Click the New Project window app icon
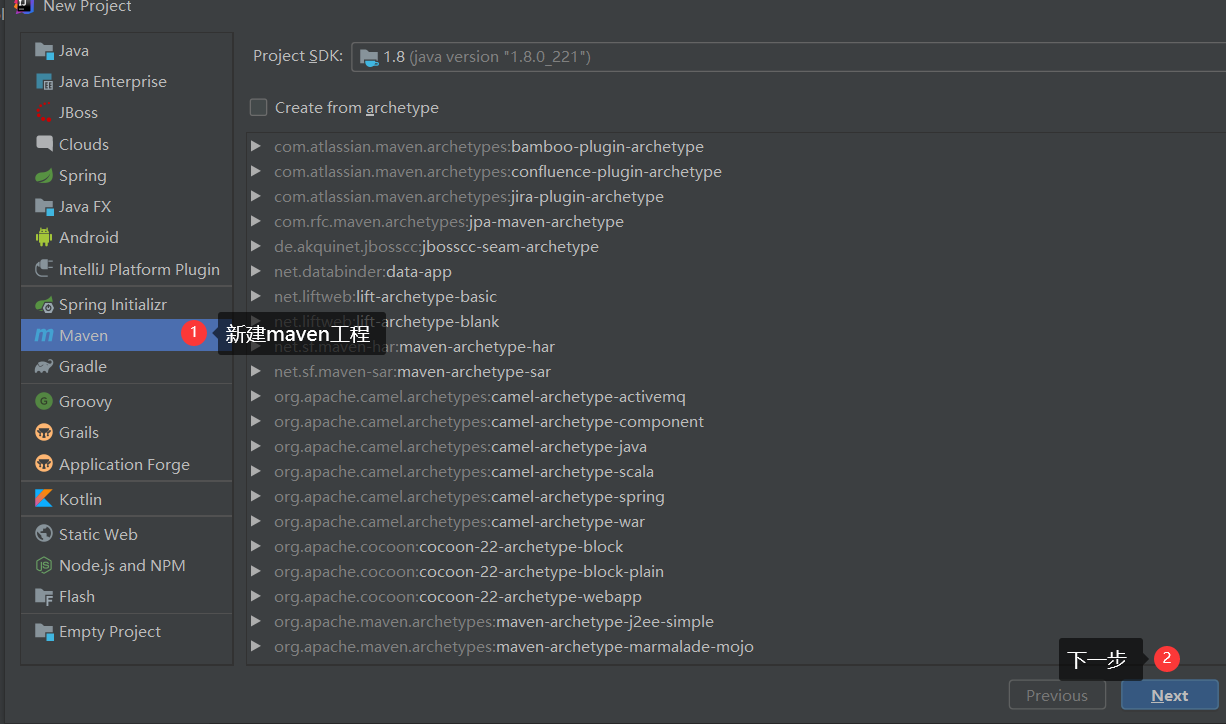Viewport: 1226px width, 724px height. 24,6
